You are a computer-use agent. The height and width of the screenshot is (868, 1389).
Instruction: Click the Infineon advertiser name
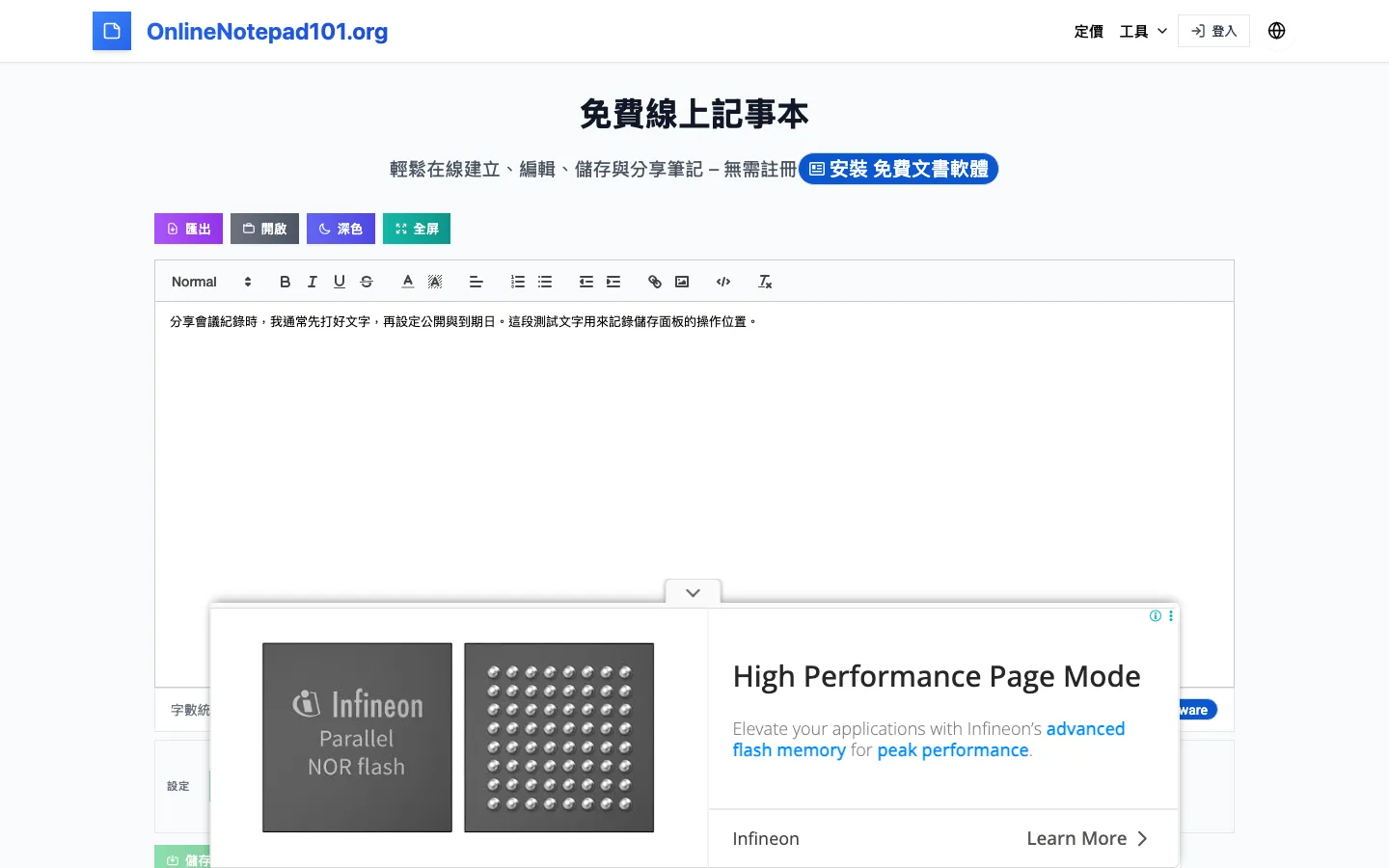(766, 838)
